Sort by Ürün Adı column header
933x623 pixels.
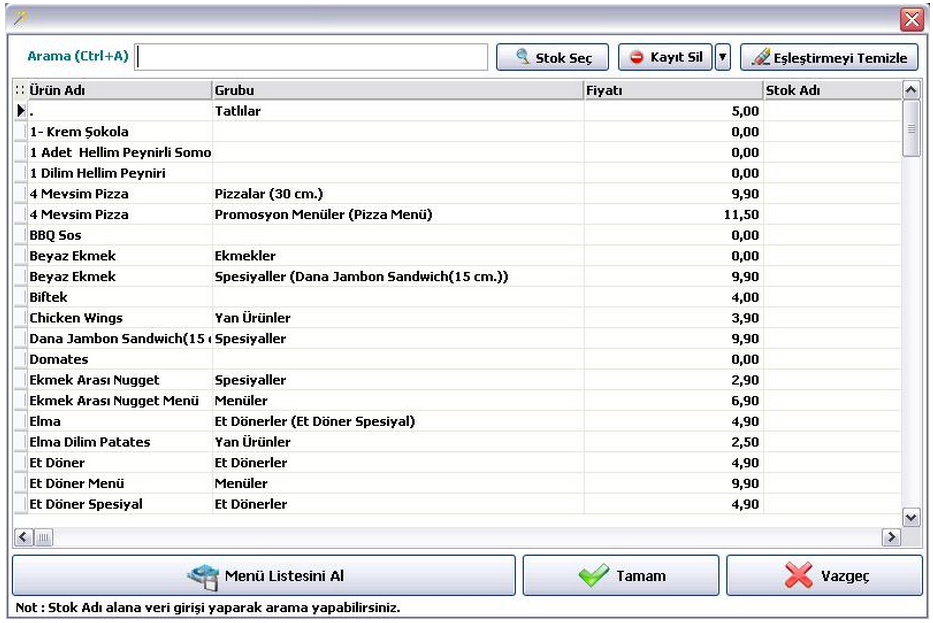tap(120, 90)
